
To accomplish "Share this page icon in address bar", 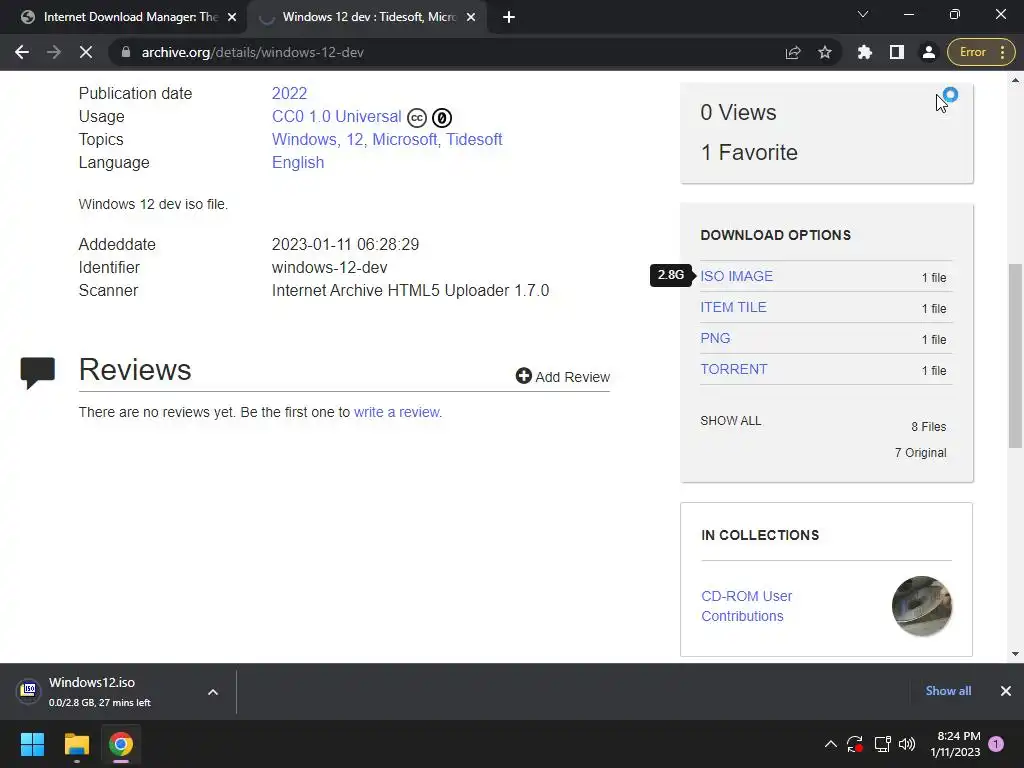I will pyautogui.click(x=793, y=52).
